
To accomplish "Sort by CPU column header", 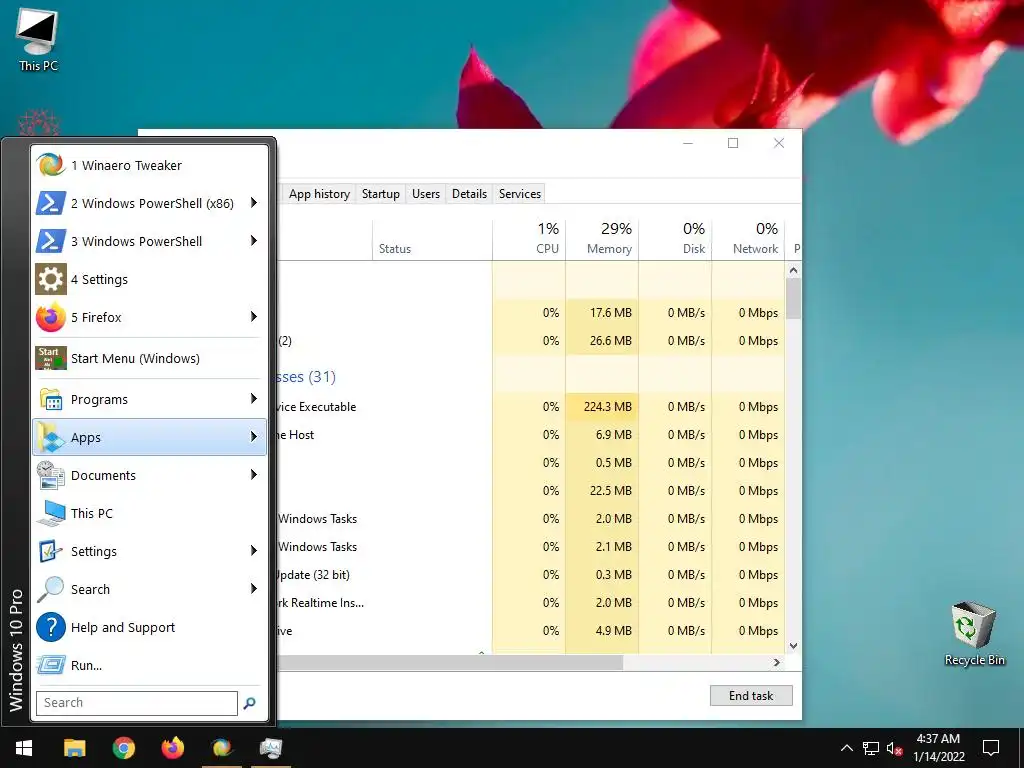I will coord(529,238).
